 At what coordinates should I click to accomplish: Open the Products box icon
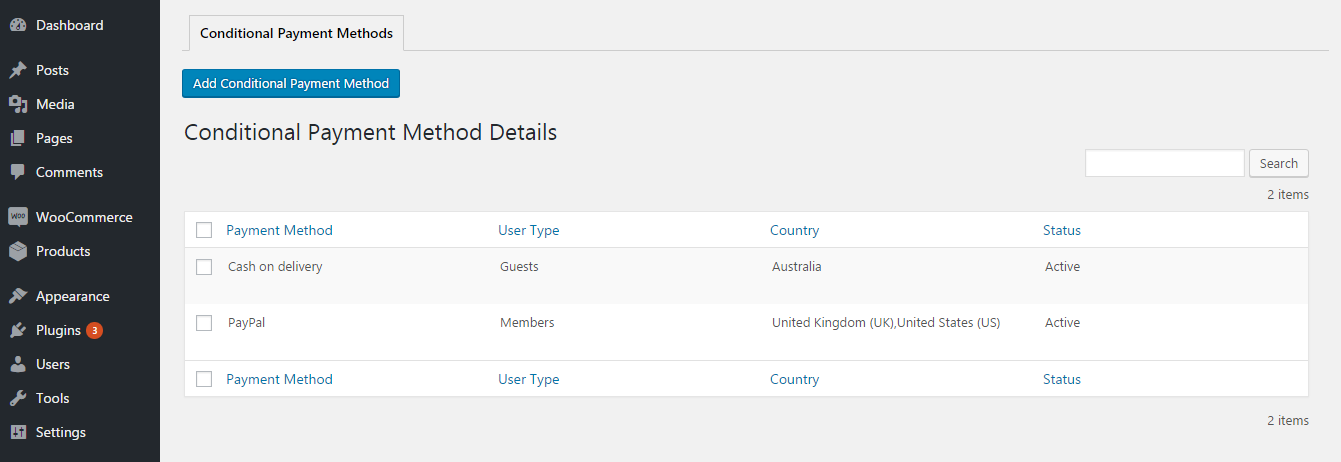click(x=17, y=251)
